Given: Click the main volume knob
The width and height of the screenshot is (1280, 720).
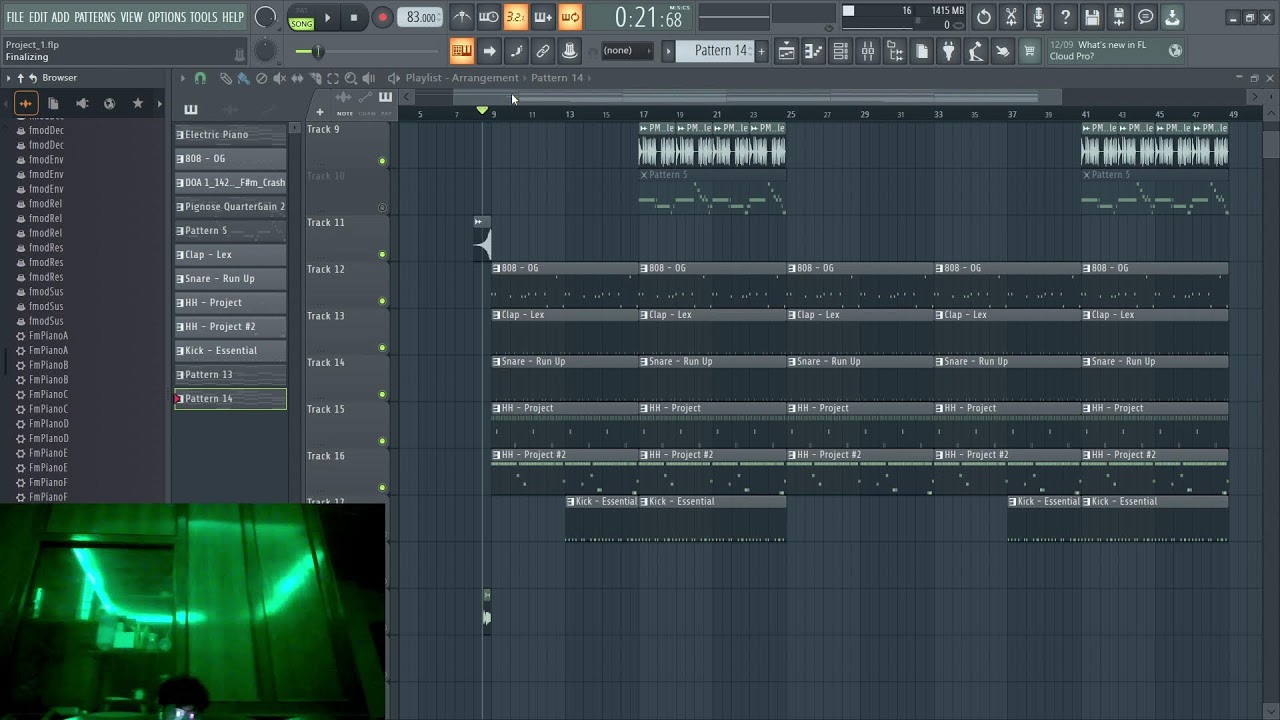Looking at the screenshot, I should 265,17.
